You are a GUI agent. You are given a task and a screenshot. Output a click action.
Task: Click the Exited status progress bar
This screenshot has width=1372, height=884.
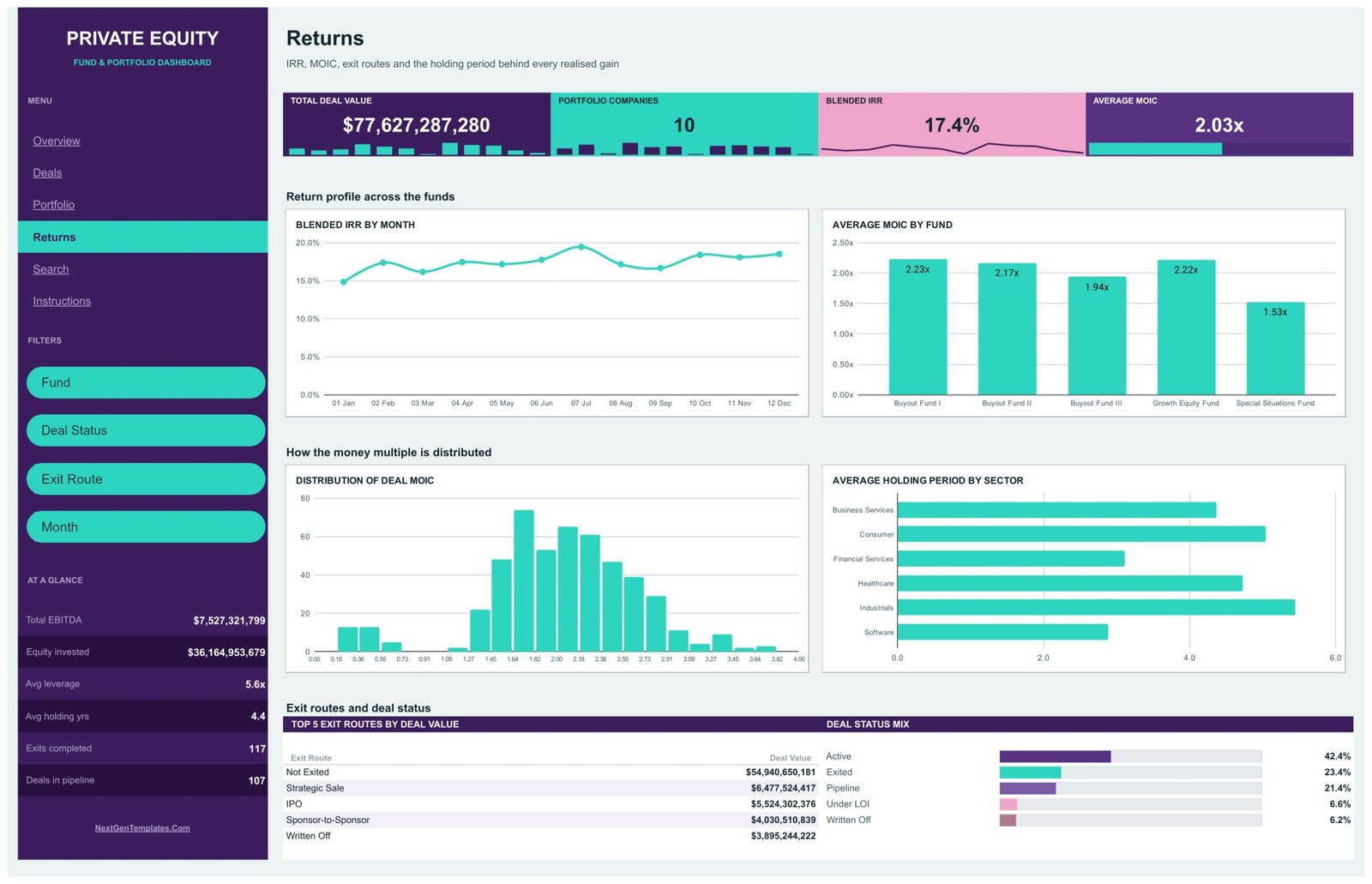pos(1130,773)
